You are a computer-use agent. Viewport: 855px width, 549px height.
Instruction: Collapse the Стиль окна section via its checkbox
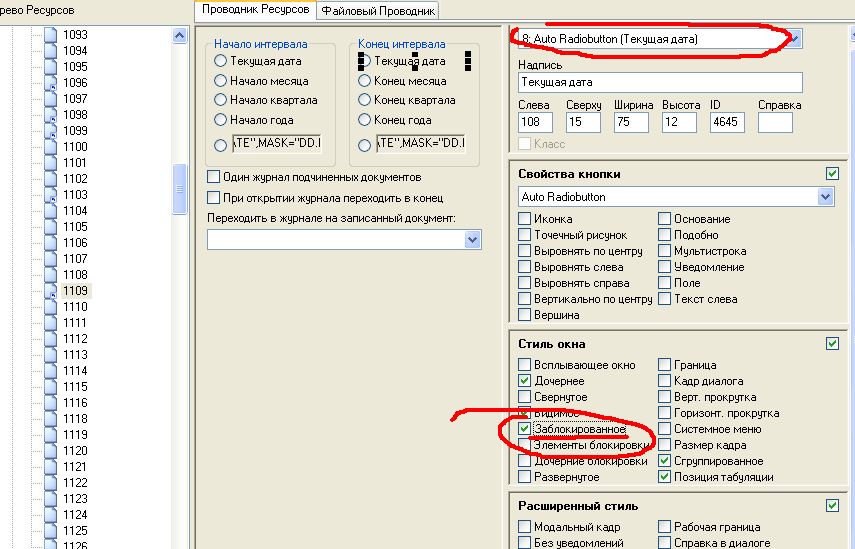coord(832,343)
